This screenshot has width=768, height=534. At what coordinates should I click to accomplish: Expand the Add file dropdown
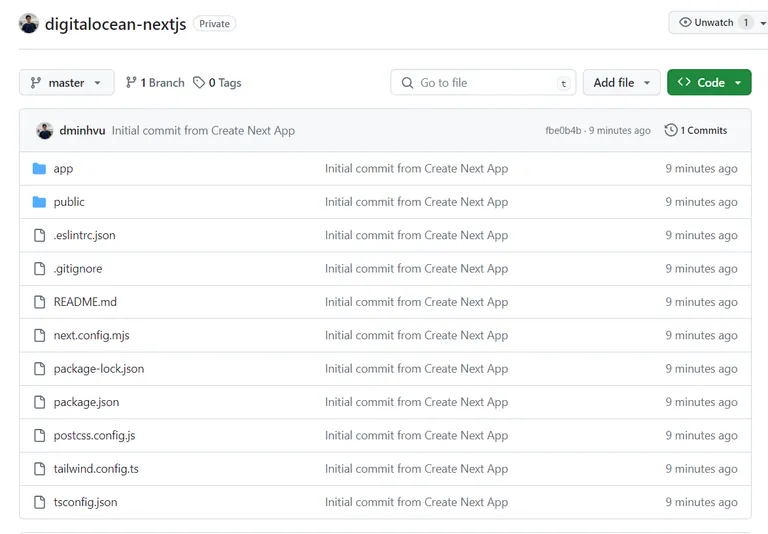622,82
